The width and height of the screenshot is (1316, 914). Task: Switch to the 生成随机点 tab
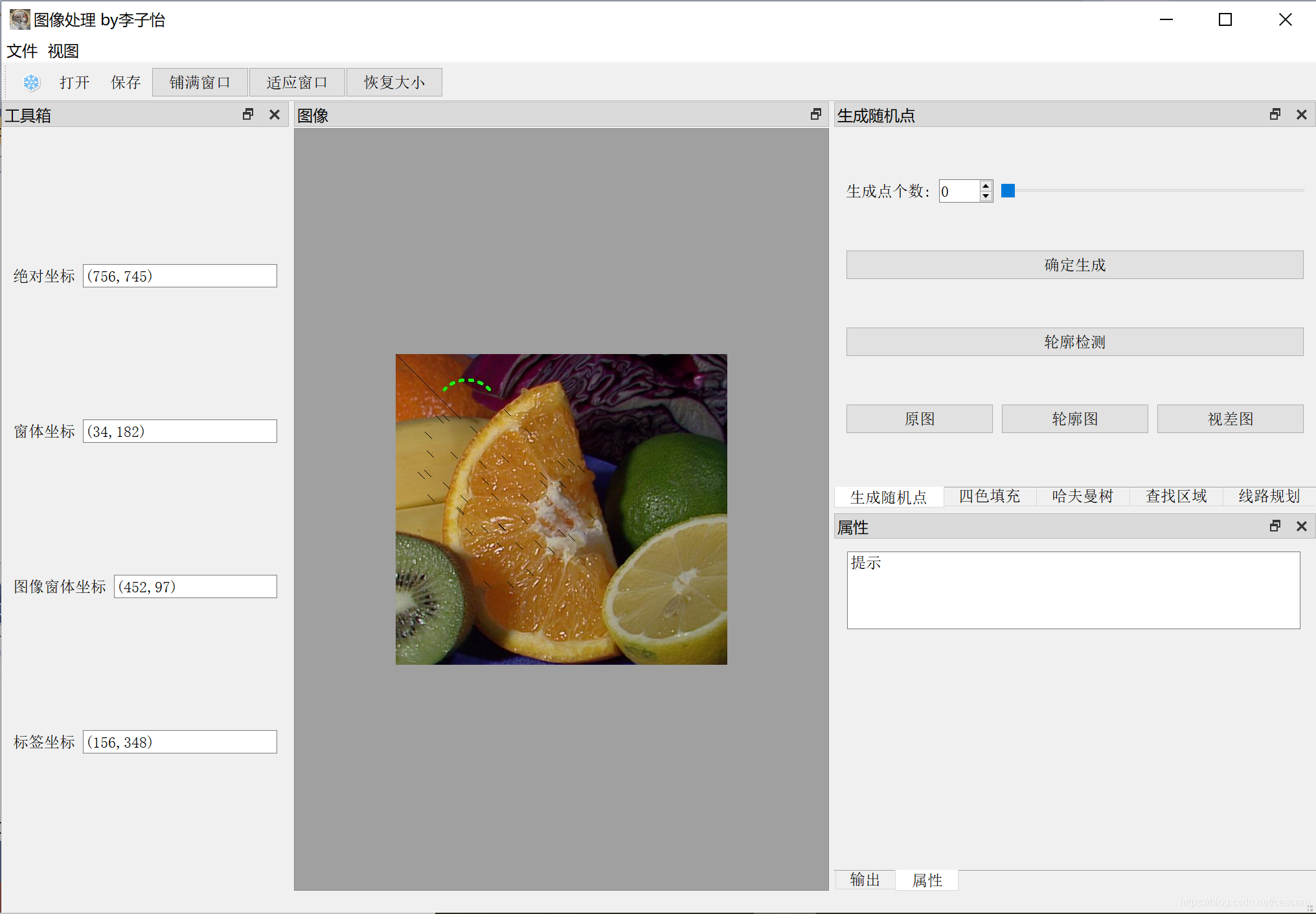point(889,496)
